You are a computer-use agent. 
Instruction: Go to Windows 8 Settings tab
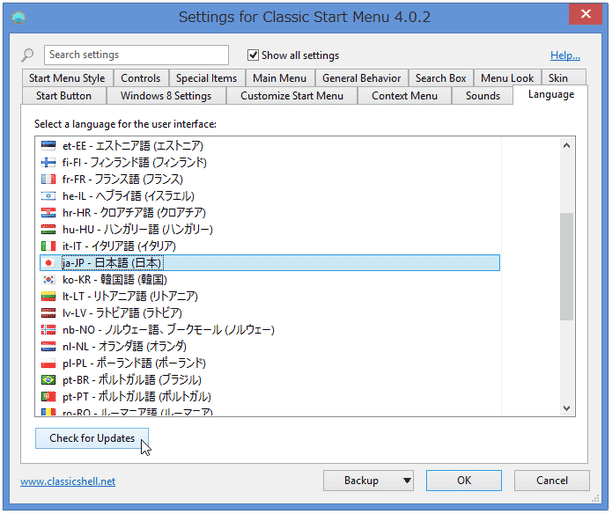click(x=166, y=96)
